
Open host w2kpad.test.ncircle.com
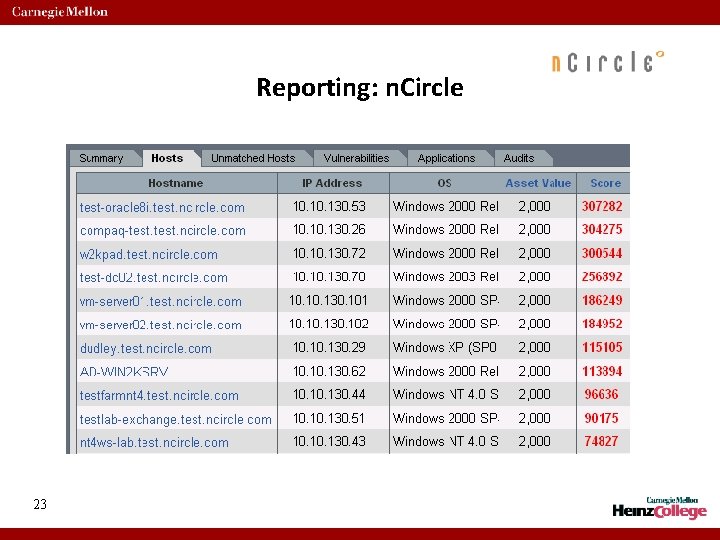pos(149,254)
